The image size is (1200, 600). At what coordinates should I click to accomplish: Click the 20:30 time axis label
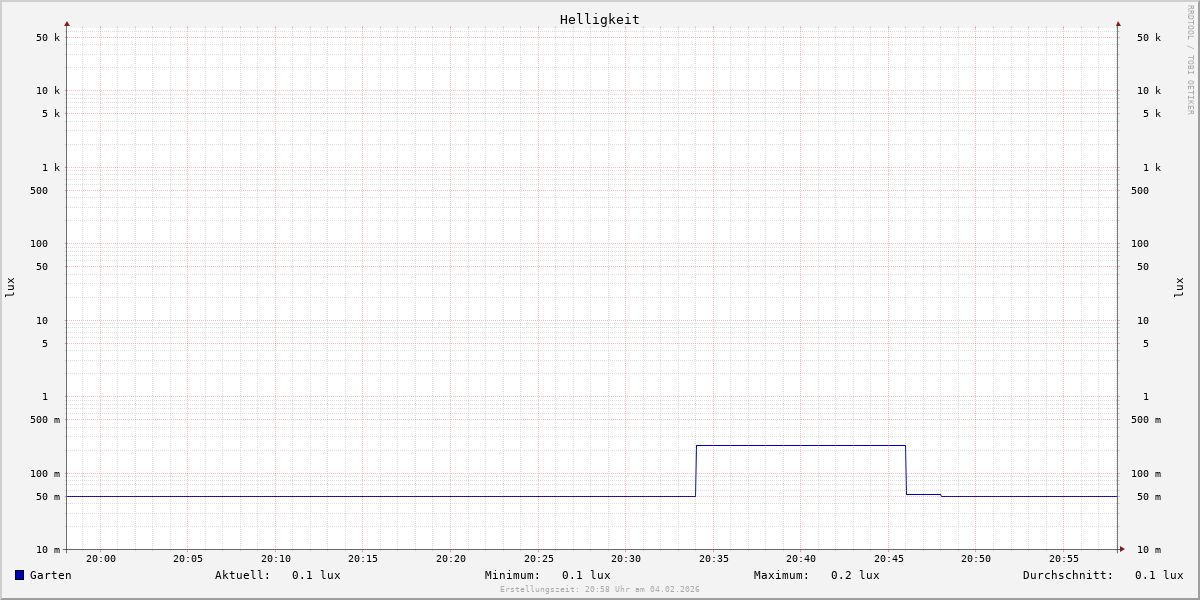[626, 559]
